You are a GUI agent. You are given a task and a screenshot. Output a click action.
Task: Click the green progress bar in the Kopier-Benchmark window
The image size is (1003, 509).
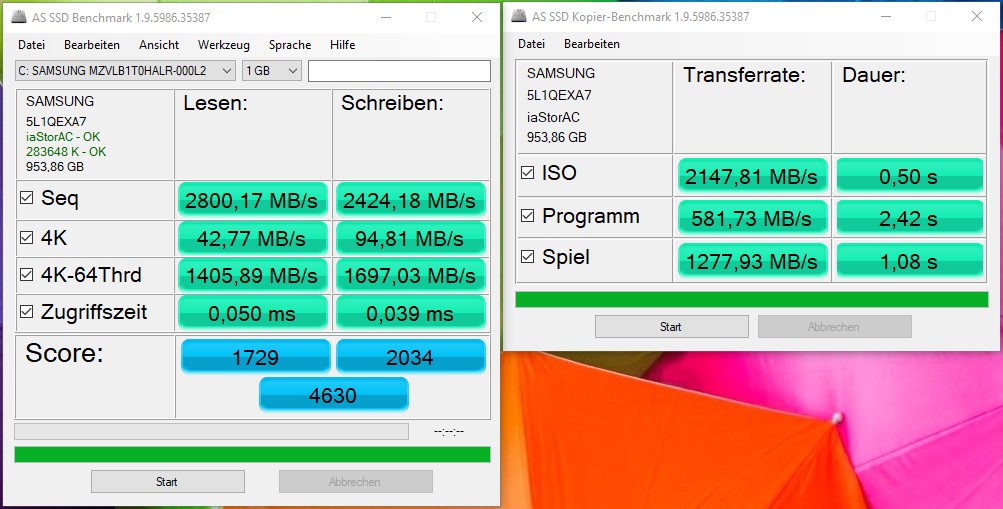tap(753, 300)
